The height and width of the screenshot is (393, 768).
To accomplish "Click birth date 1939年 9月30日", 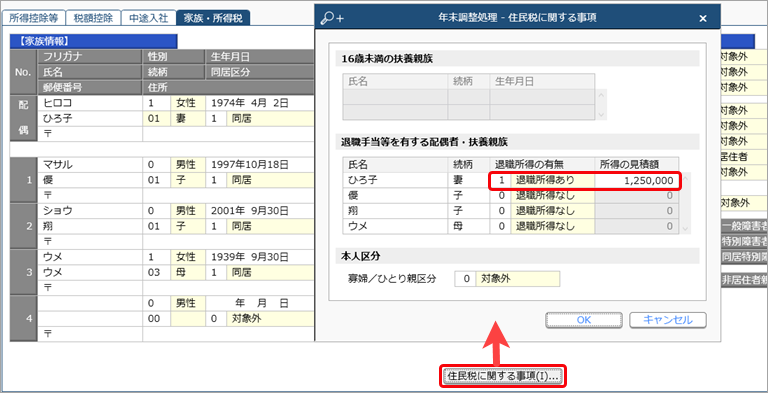I will 260,257.
